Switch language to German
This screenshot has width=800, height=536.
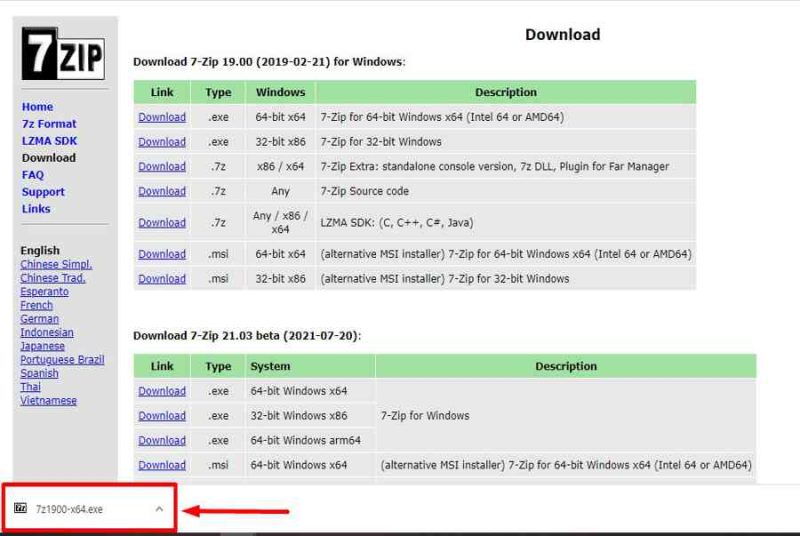click(x=39, y=319)
